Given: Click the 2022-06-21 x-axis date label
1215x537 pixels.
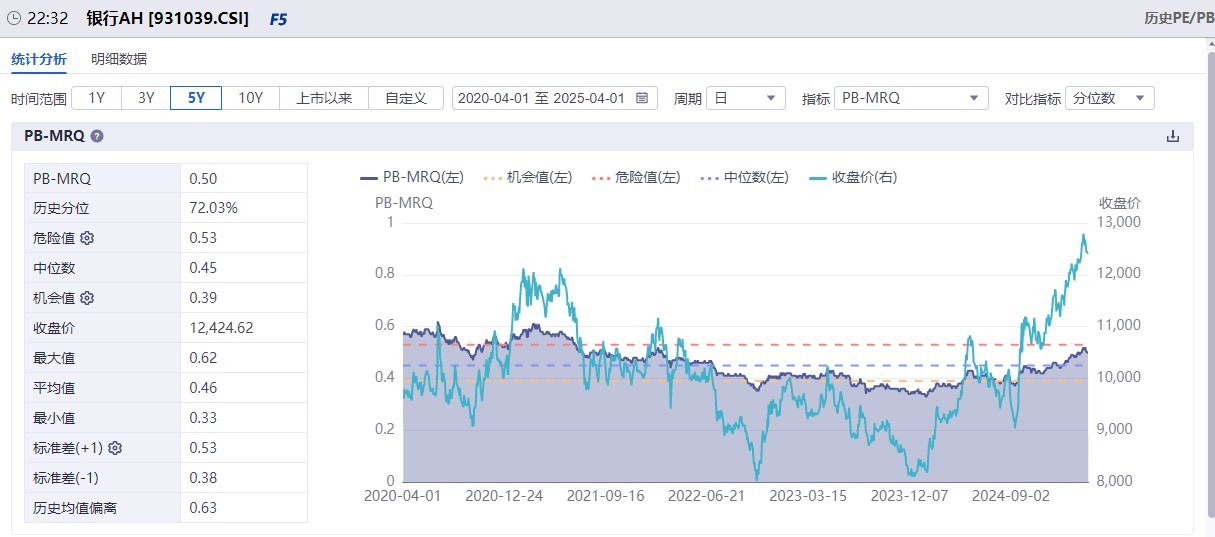Looking at the screenshot, I should [x=706, y=495].
